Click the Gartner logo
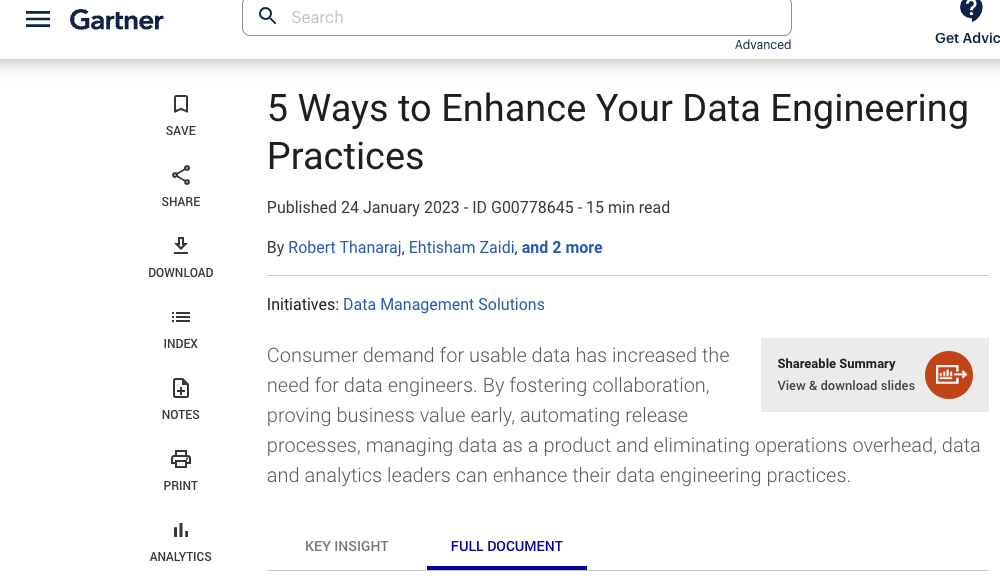Image resolution: width=1000 pixels, height=581 pixels. click(x=116, y=19)
